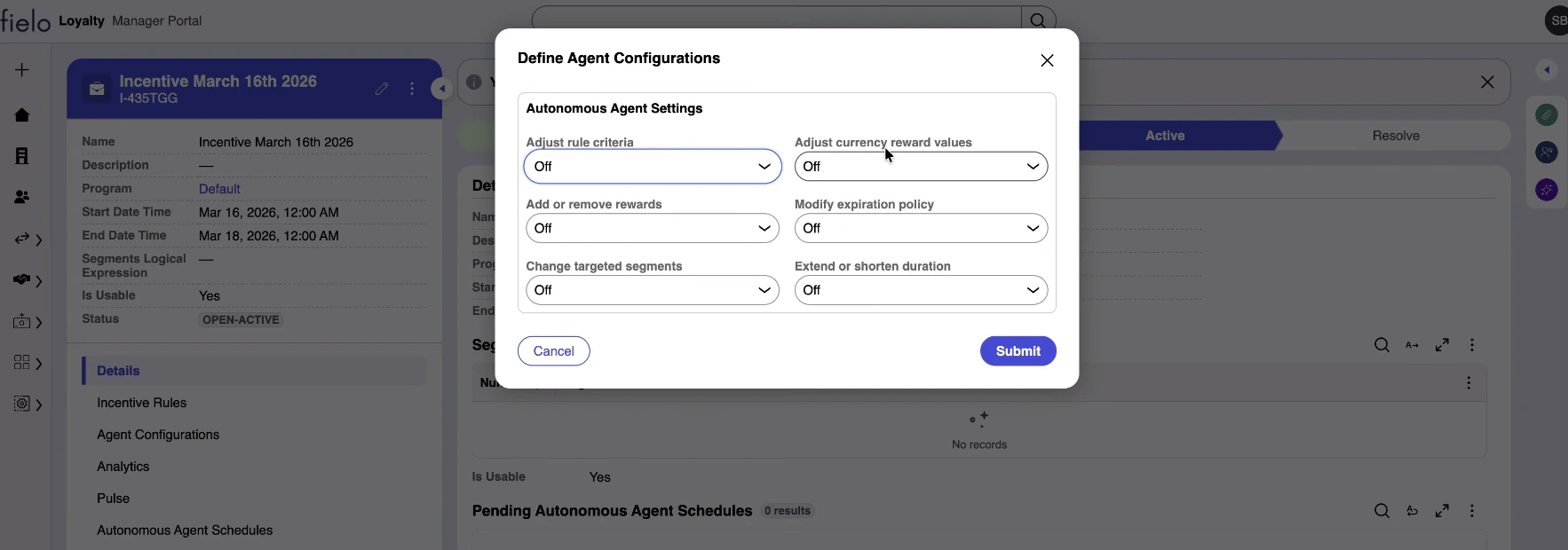1568x550 pixels.
Task: Click the '0 results' badge
Action: point(788,511)
